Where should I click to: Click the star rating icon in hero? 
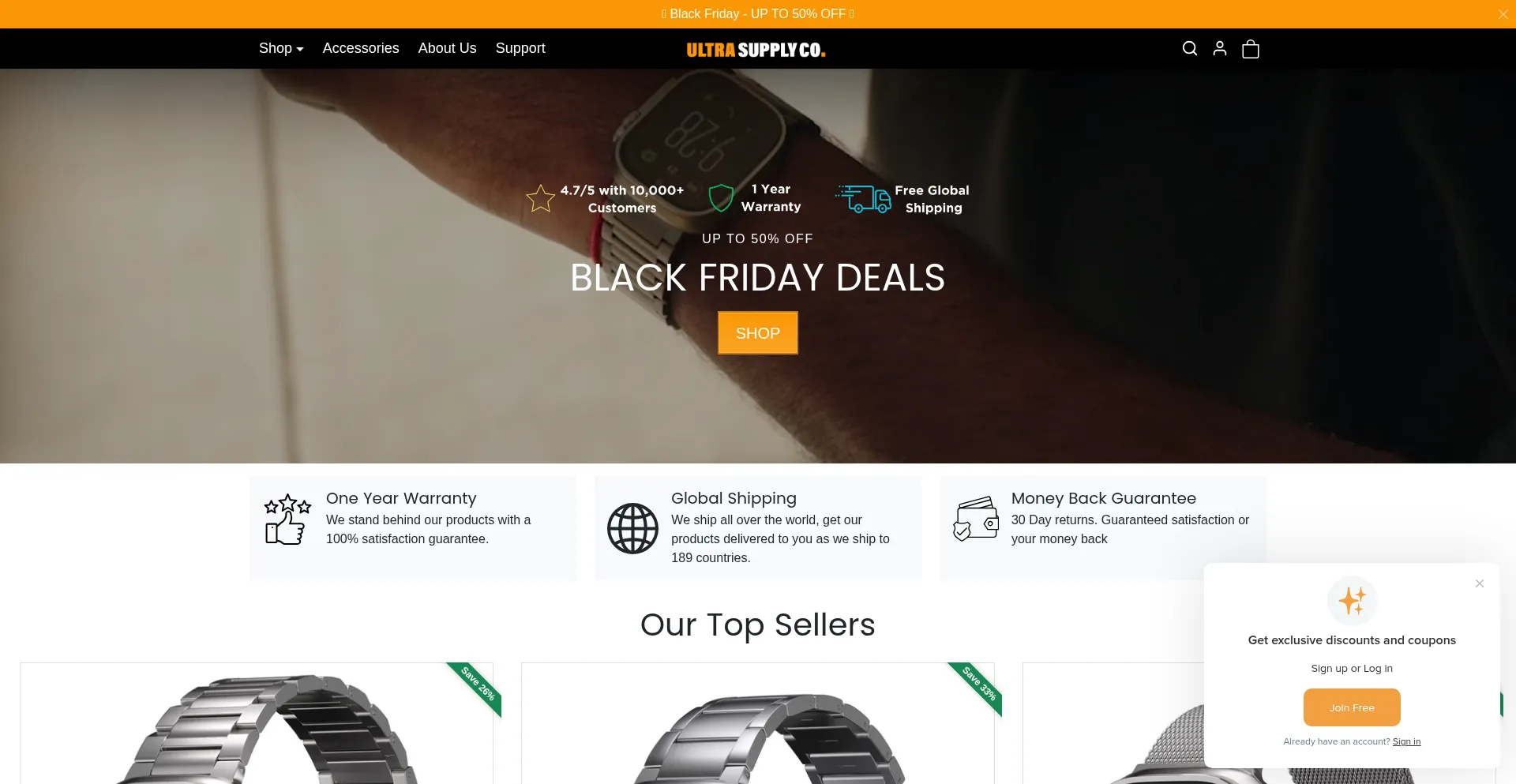pyautogui.click(x=541, y=198)
